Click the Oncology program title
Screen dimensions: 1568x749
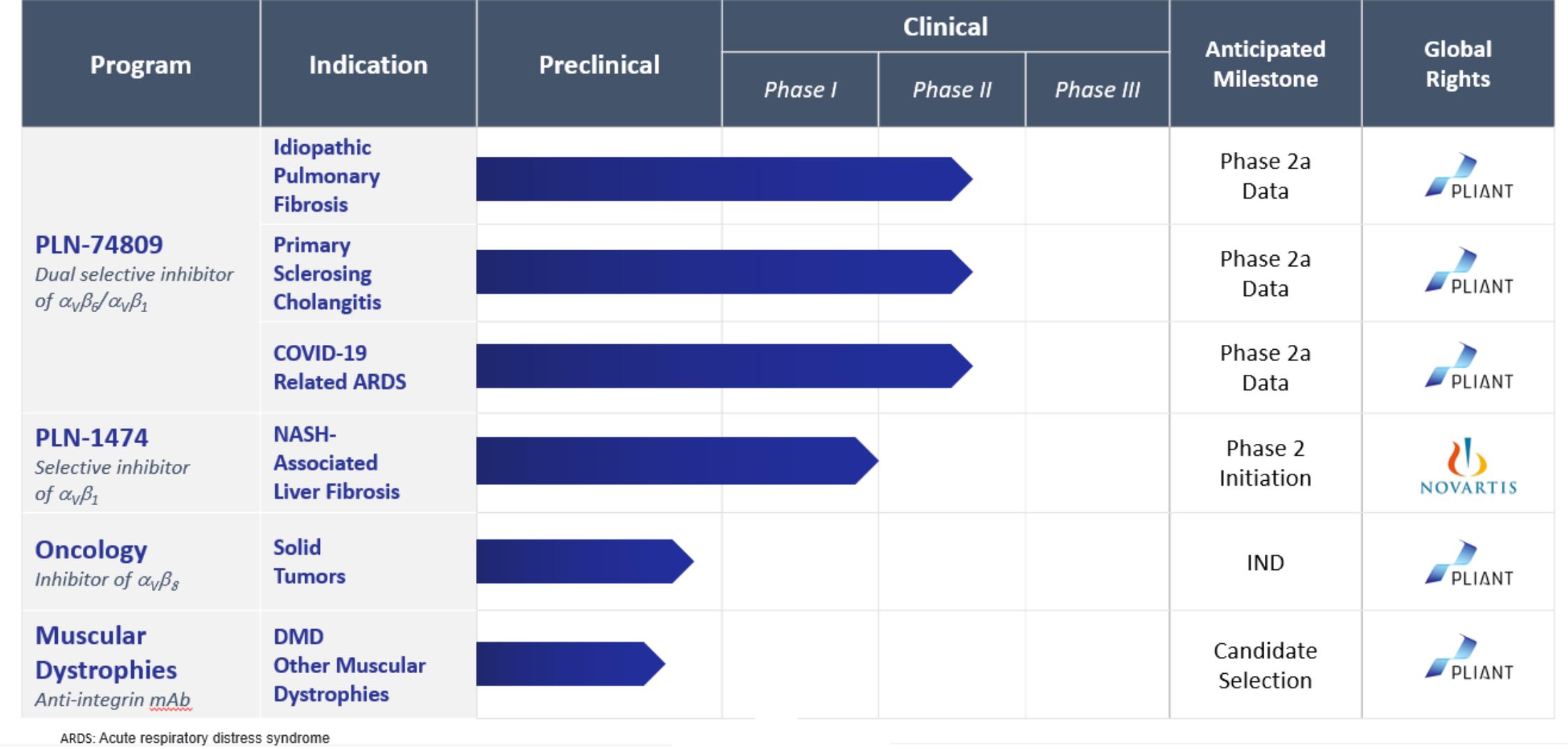(91, 550)
